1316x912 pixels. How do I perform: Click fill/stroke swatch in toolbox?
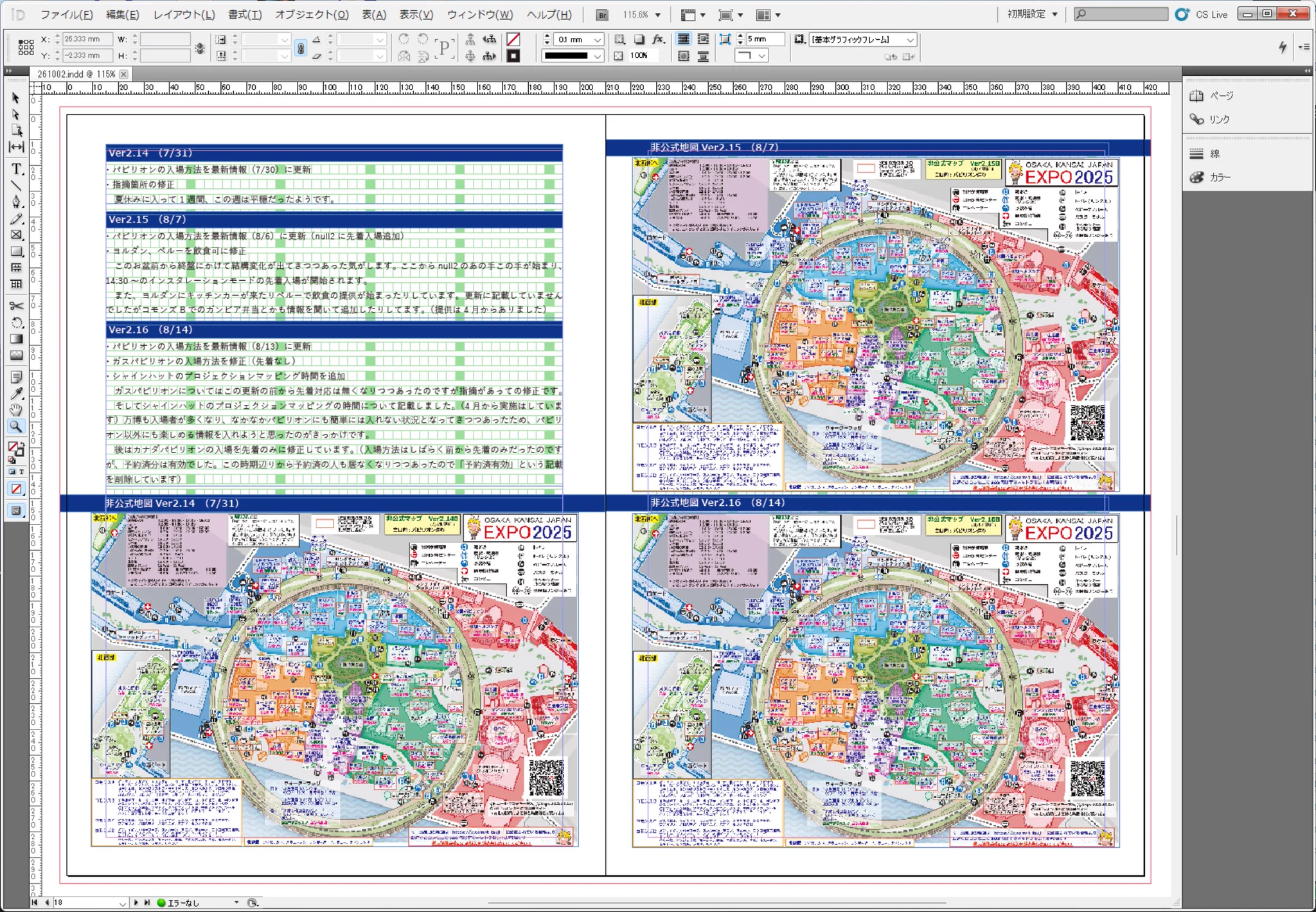coord(16,449)
